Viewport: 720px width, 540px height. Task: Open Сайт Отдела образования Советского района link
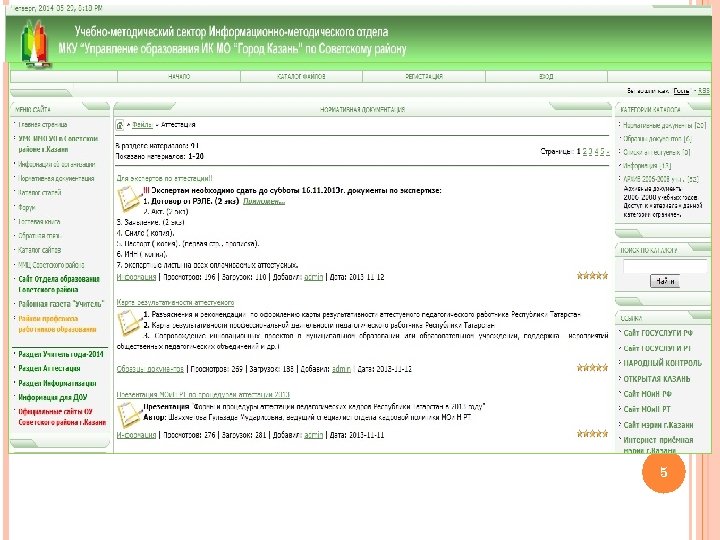[x=59, y=284]
